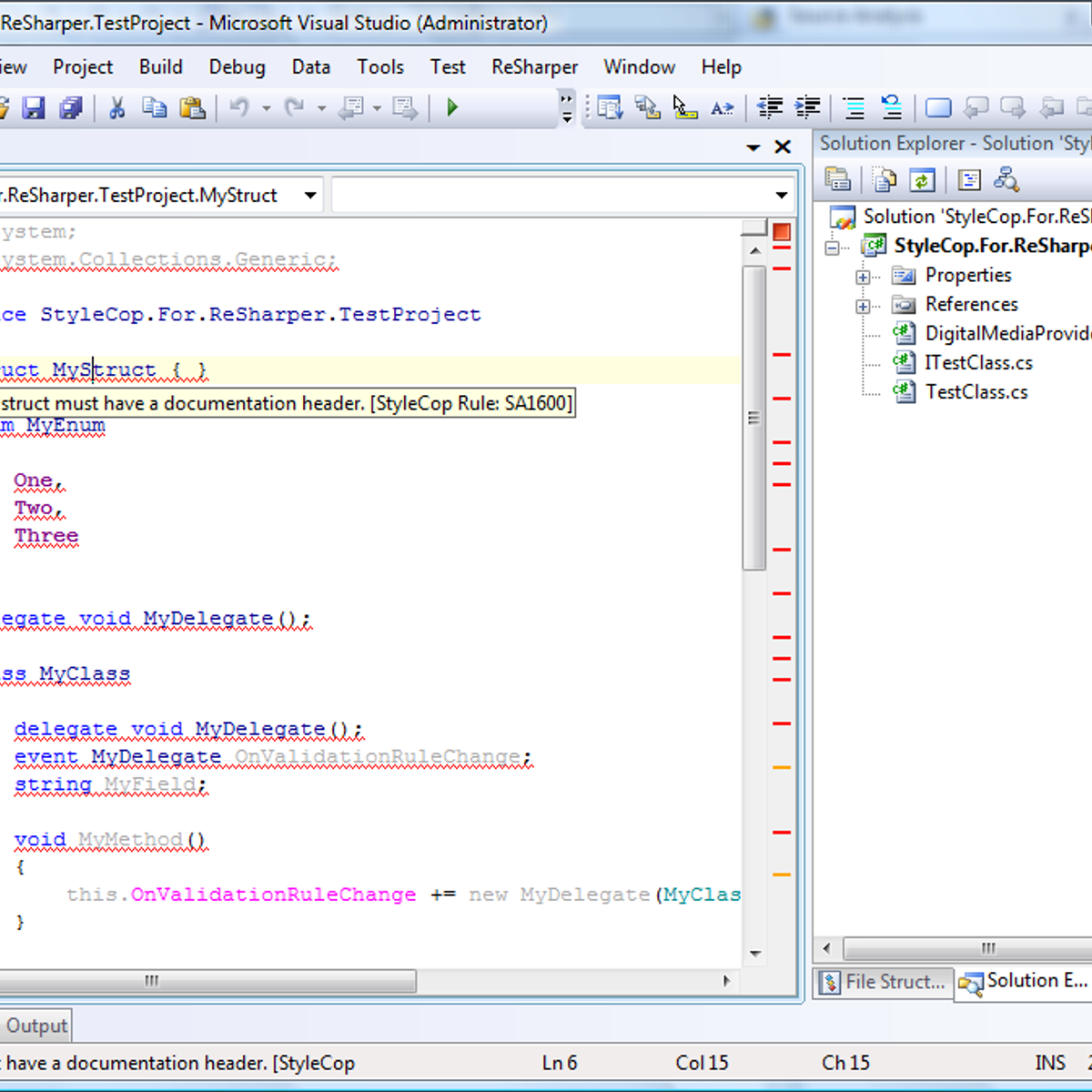Click Show All Files icon in Solution Explorer
This screenshot has width=1092, height=1092.
click(x=885, y=180)
